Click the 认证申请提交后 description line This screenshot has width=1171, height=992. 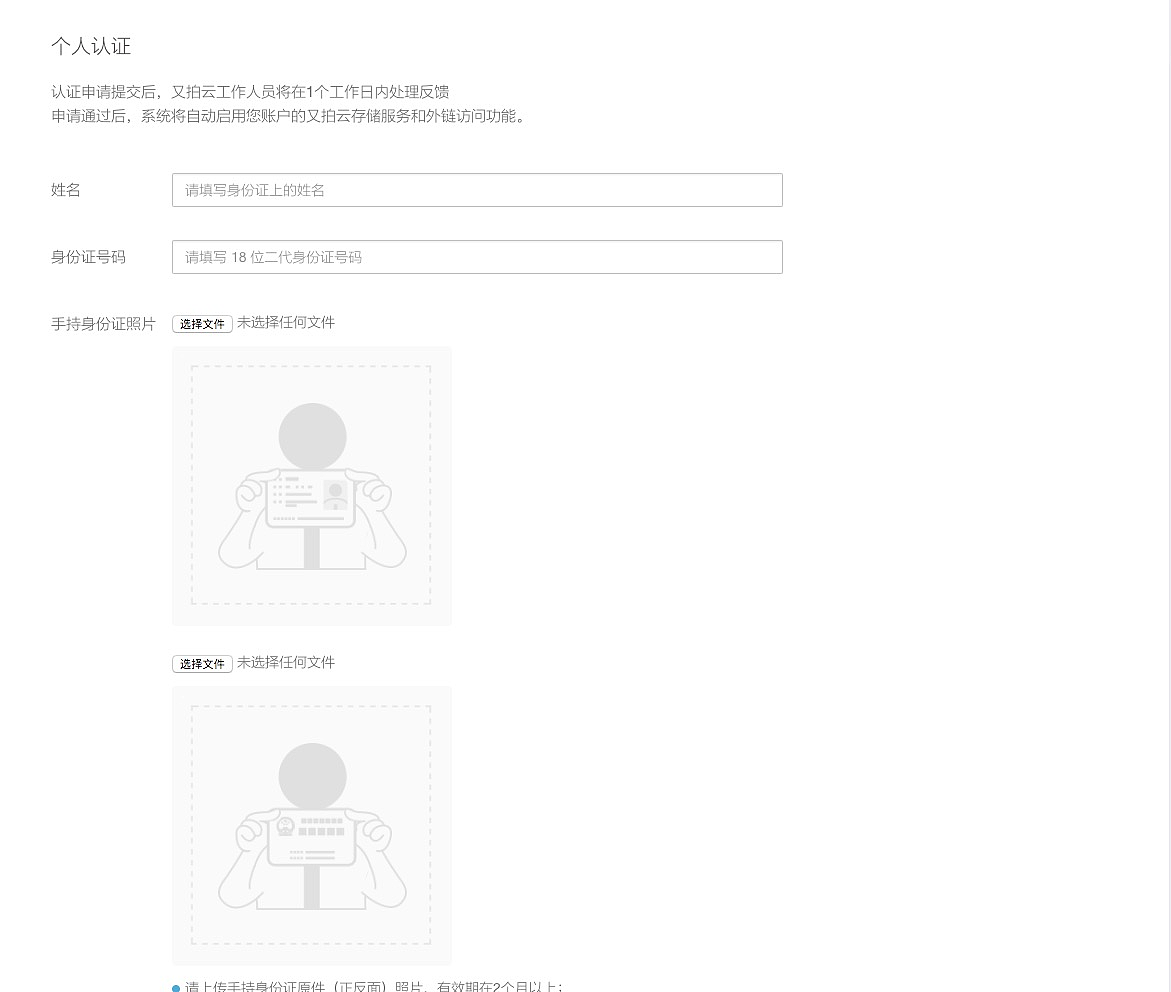[x=250, y=92]
